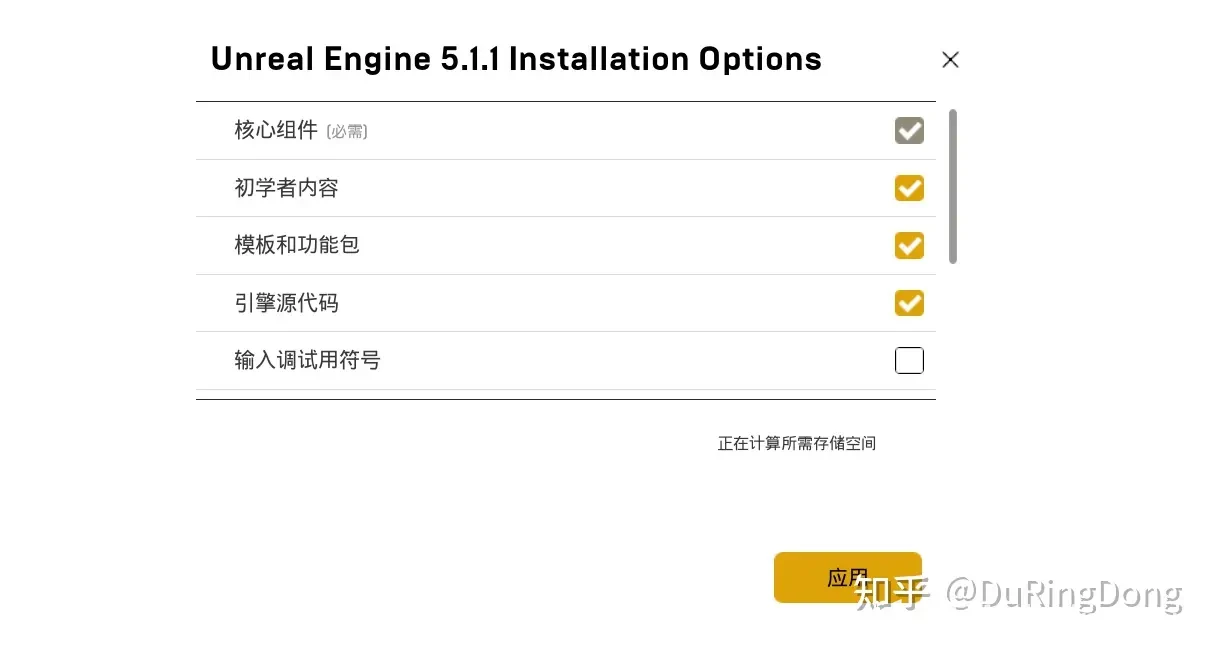The width and height of the screenshot is (1212, 647).
Task: Click the @DuRingDong watermark text
Action: coord(1064,594)
